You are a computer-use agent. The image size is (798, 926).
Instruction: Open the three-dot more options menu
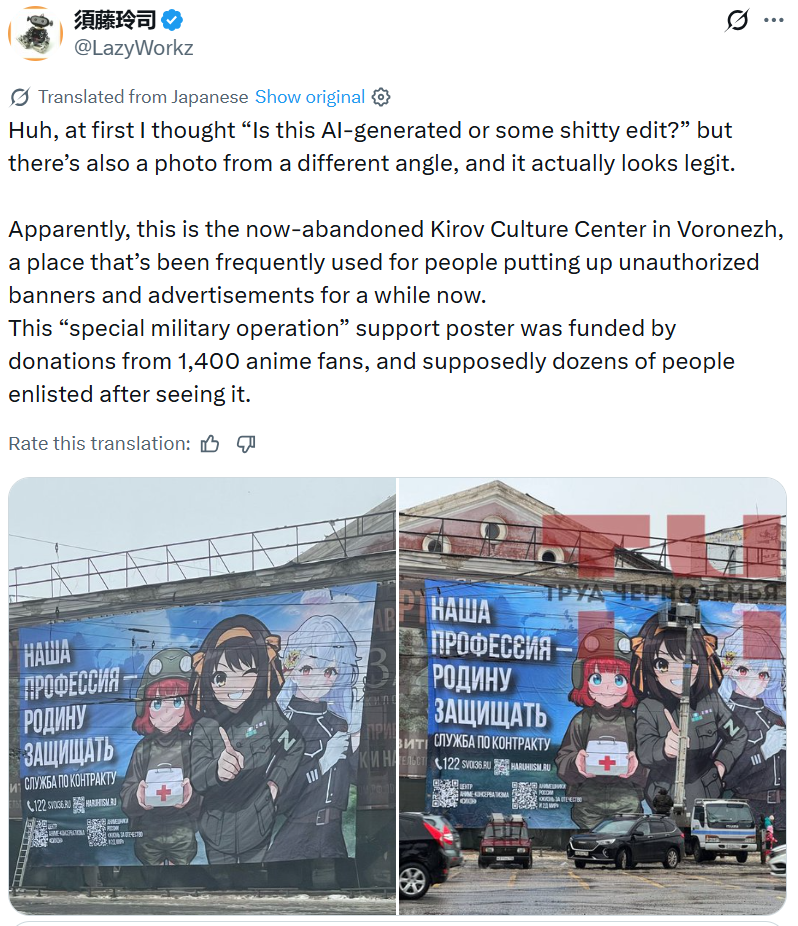[x=774, y=20]
